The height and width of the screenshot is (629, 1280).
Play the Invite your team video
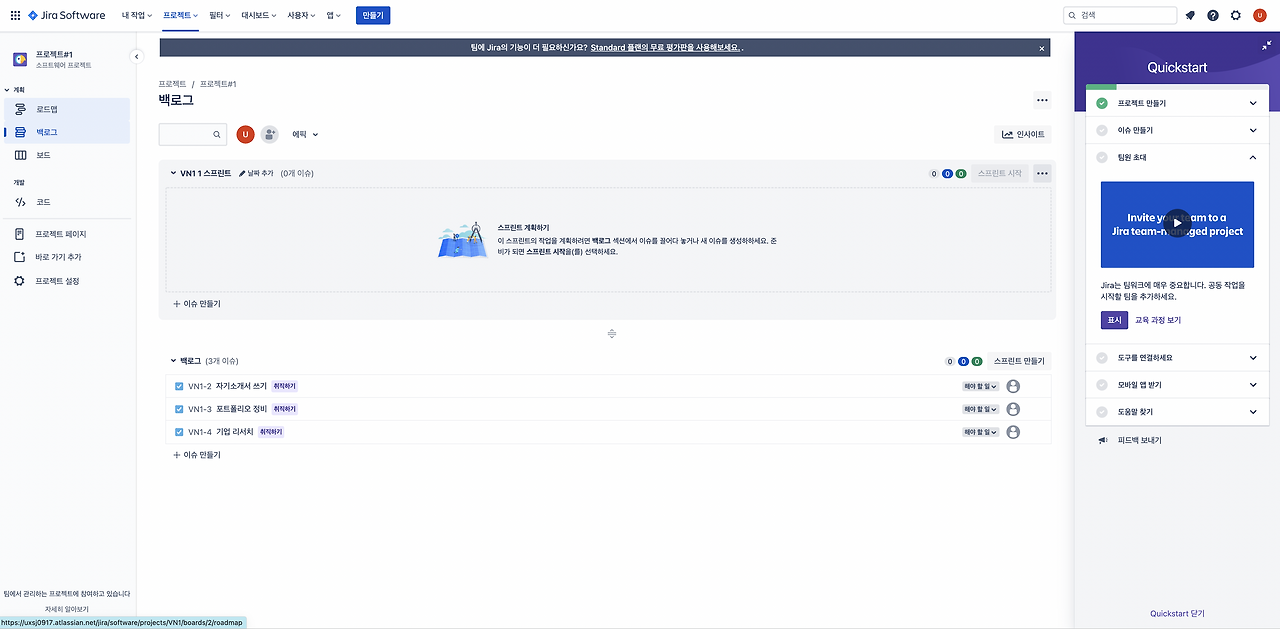click(1177, 223)
